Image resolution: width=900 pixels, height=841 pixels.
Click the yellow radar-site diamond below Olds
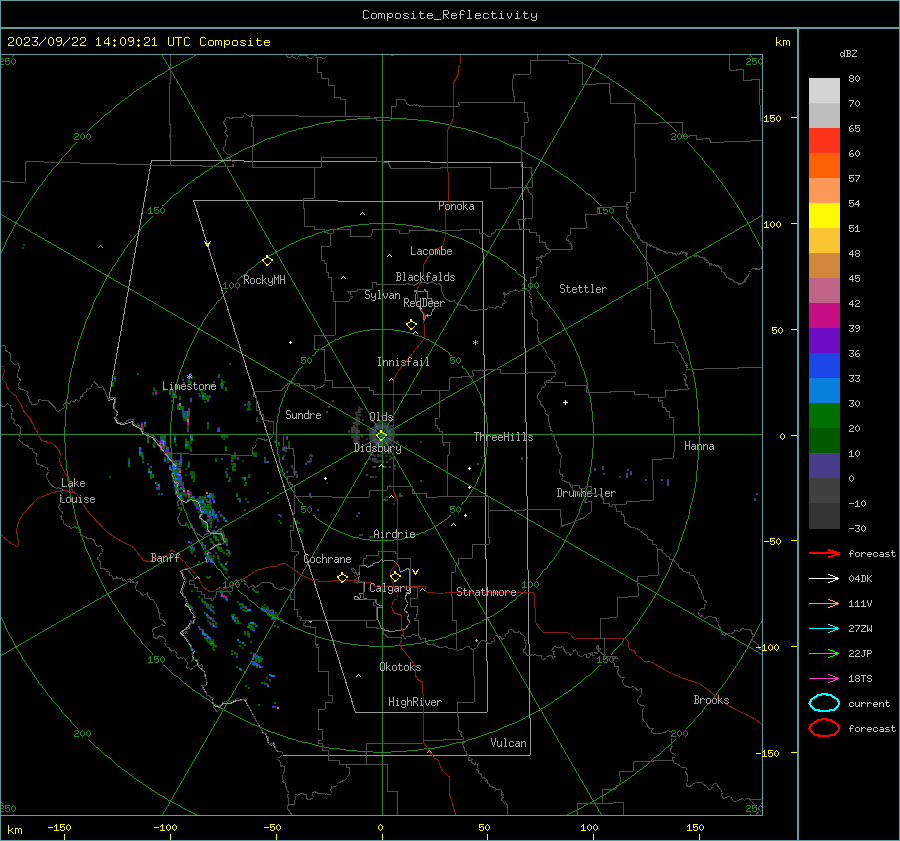381,436
